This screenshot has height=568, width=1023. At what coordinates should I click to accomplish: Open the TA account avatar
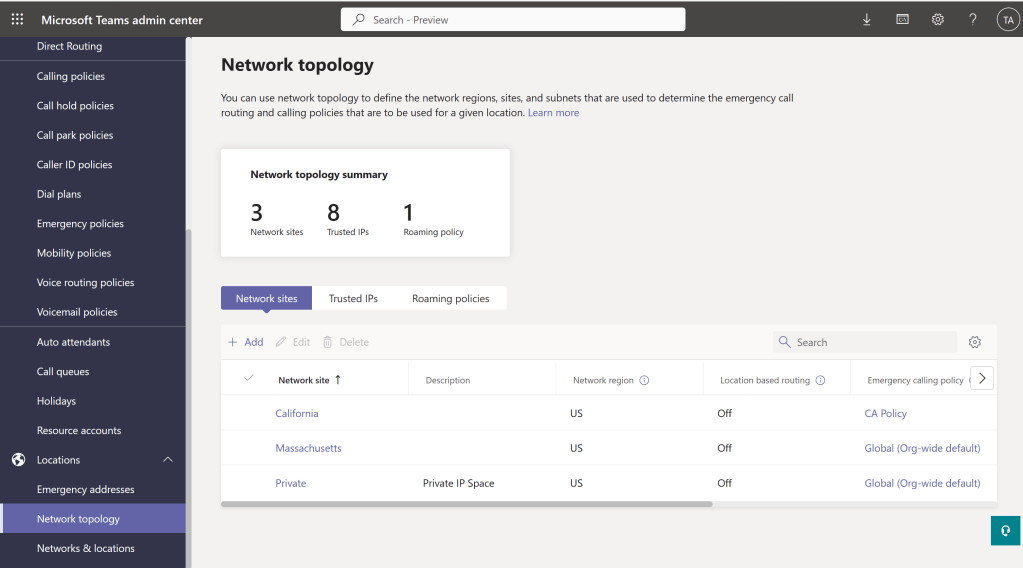(1007, 19)
